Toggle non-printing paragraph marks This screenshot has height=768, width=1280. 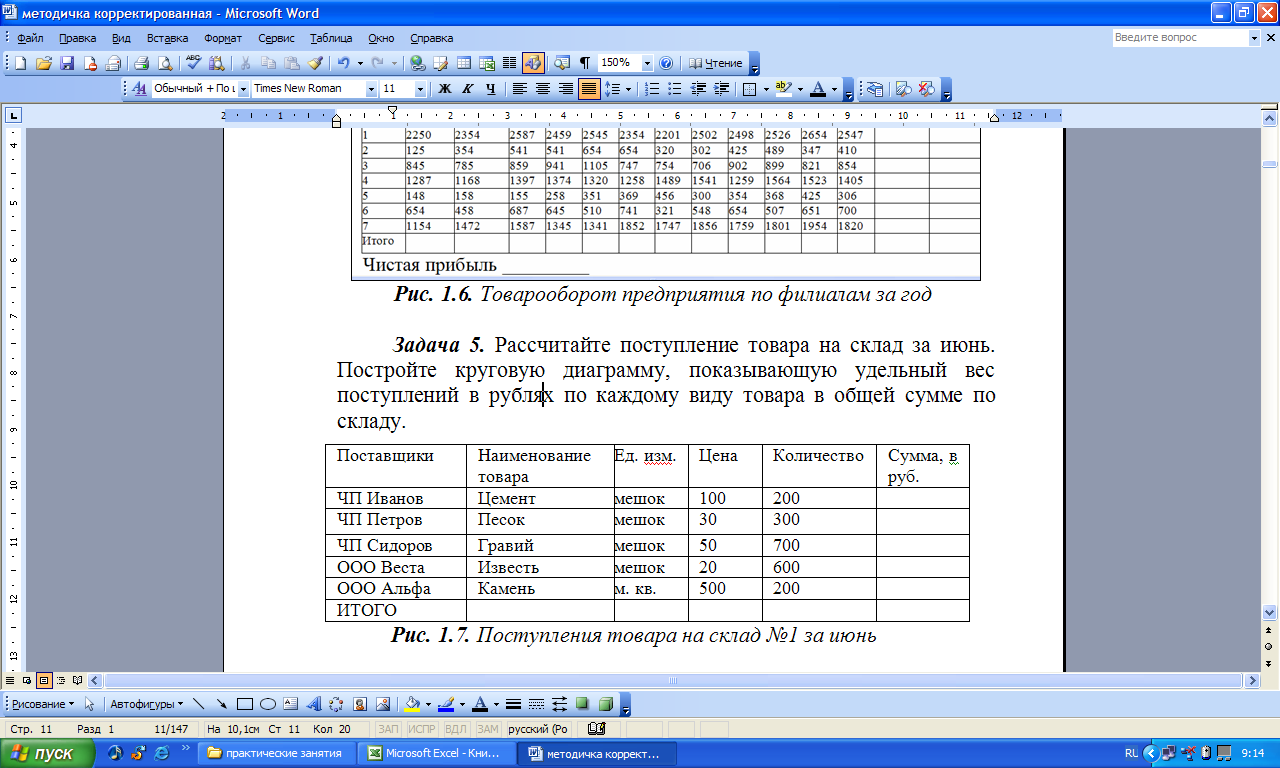pos(585,62)
